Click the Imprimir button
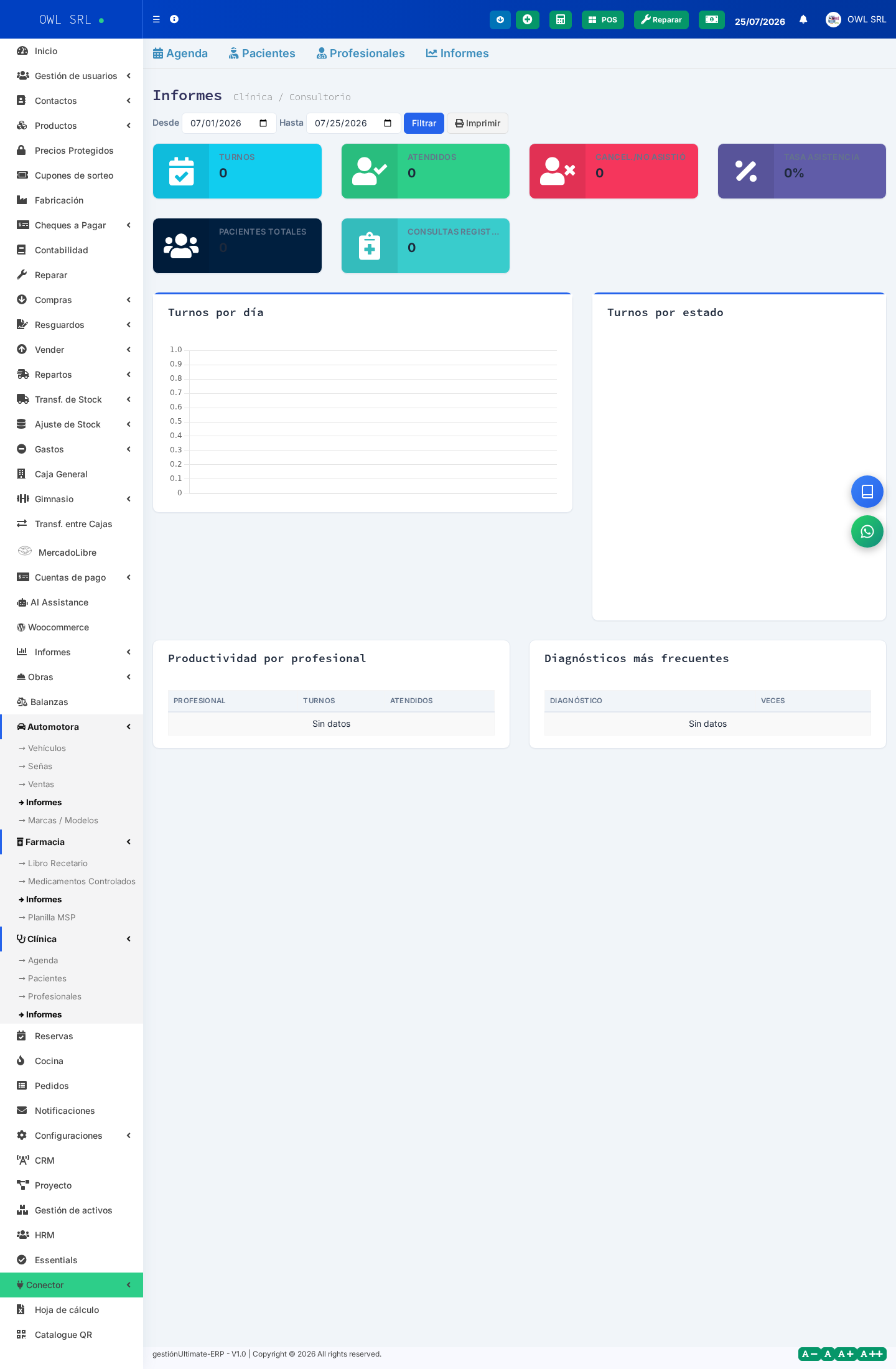896x1369 pixels. coord(477,123)
